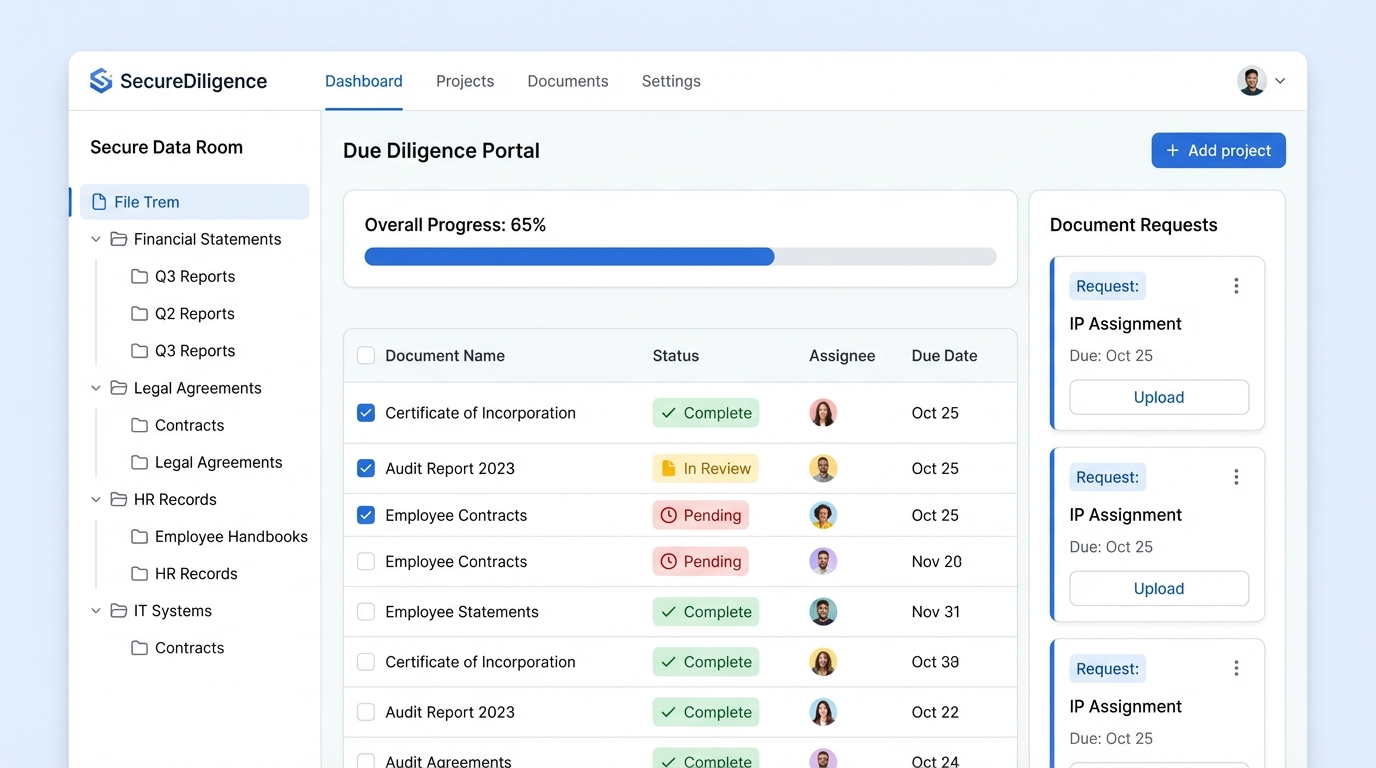This screenshot has width=1376, height=768.
Task: Click the Add project button
Action: 1218,151
